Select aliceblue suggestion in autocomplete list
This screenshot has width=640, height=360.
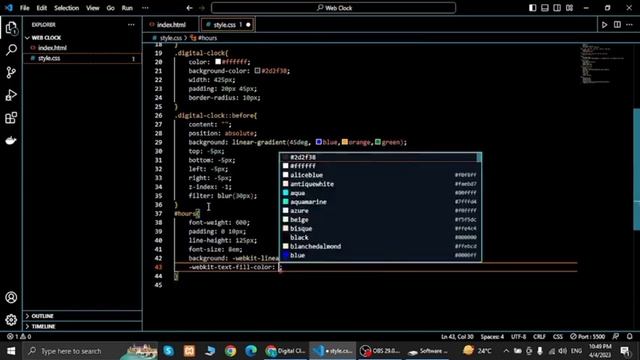pos(380,175)
